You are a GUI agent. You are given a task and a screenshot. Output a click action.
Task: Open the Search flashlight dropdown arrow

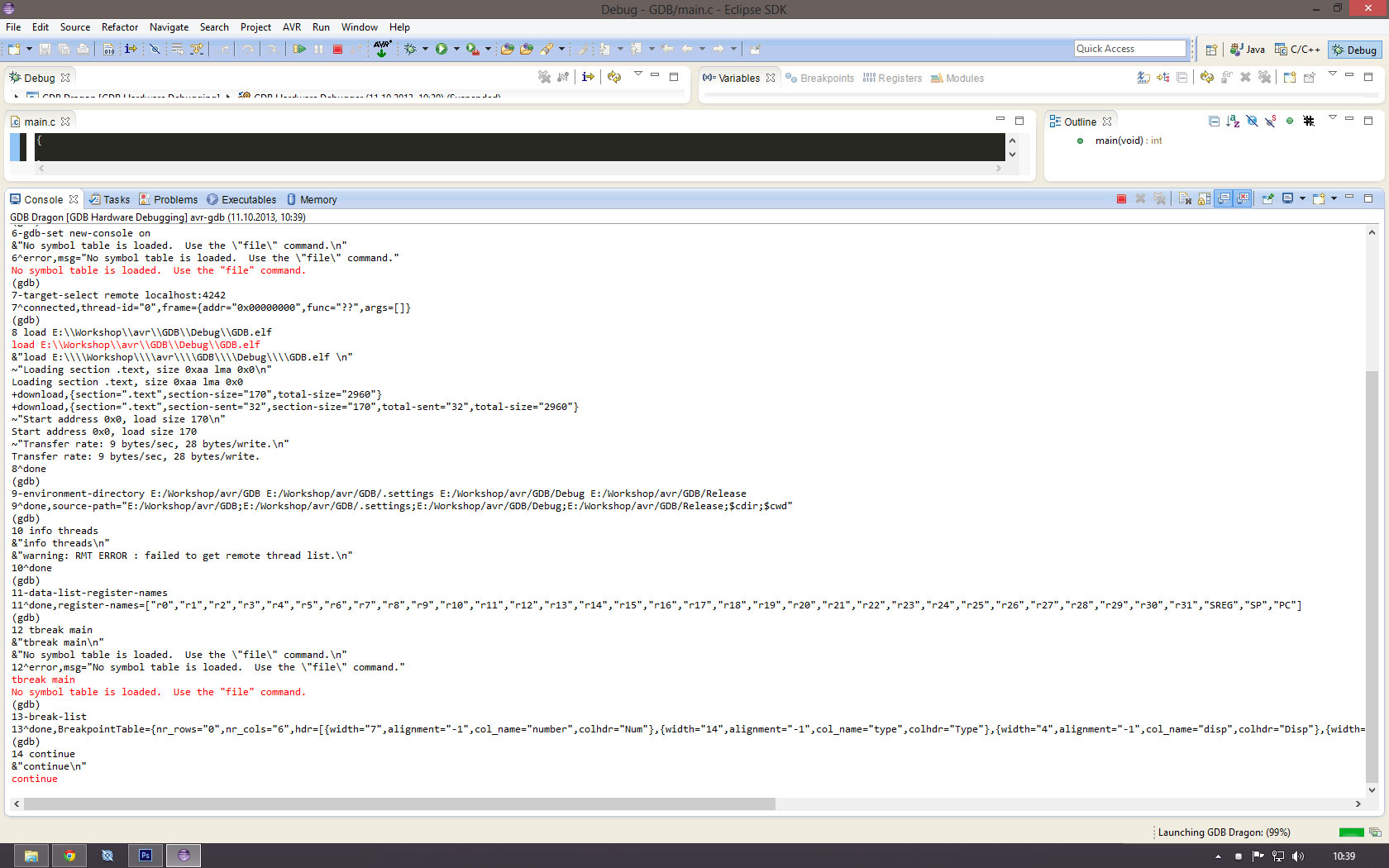pyautogui.click(x=562, y=50)
